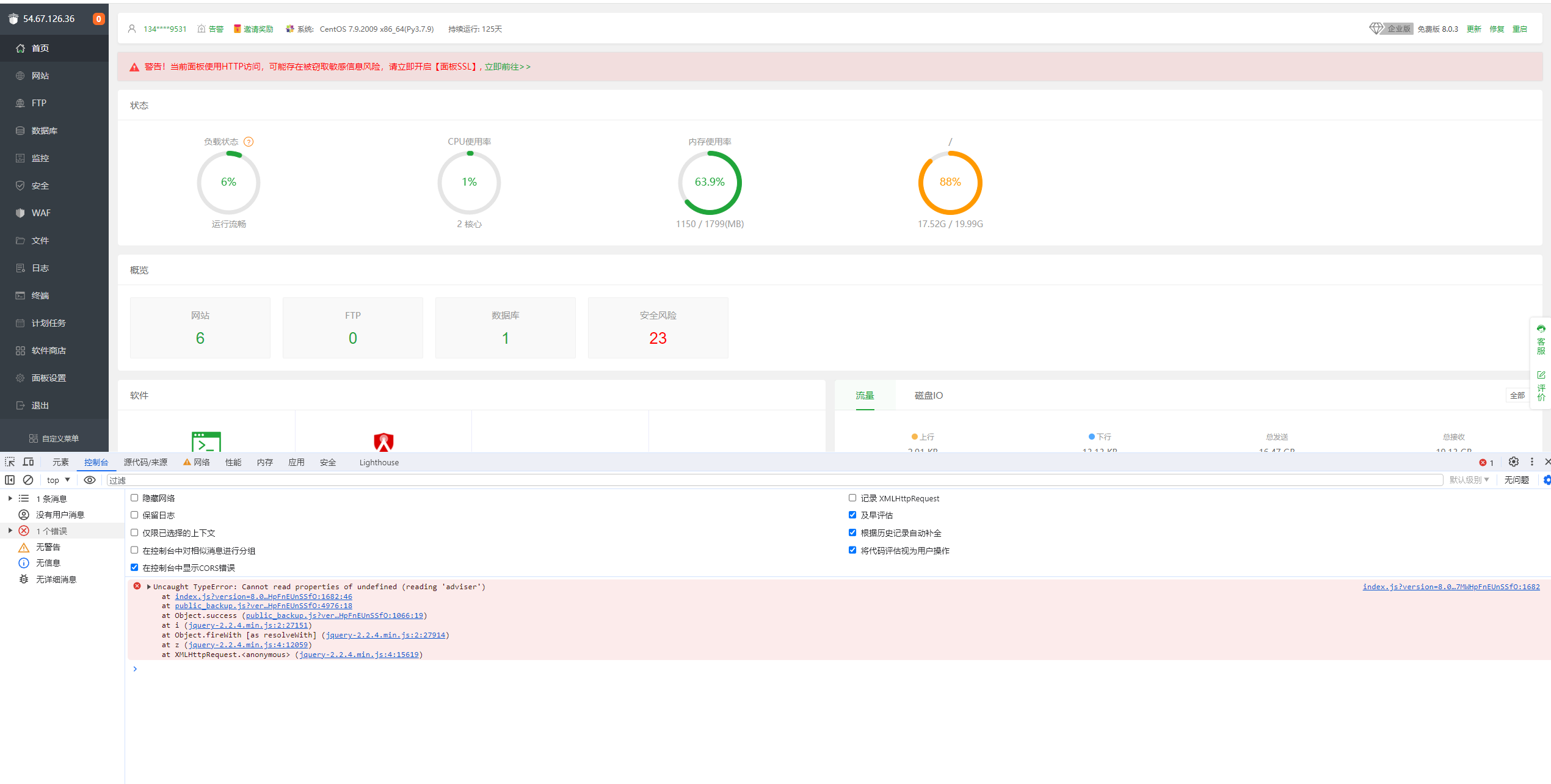Expand the Uncaught TypeError stack trace triangle
Viewport: 1551px width, 784px height.
pyautogui.click(x=149, y=587)
